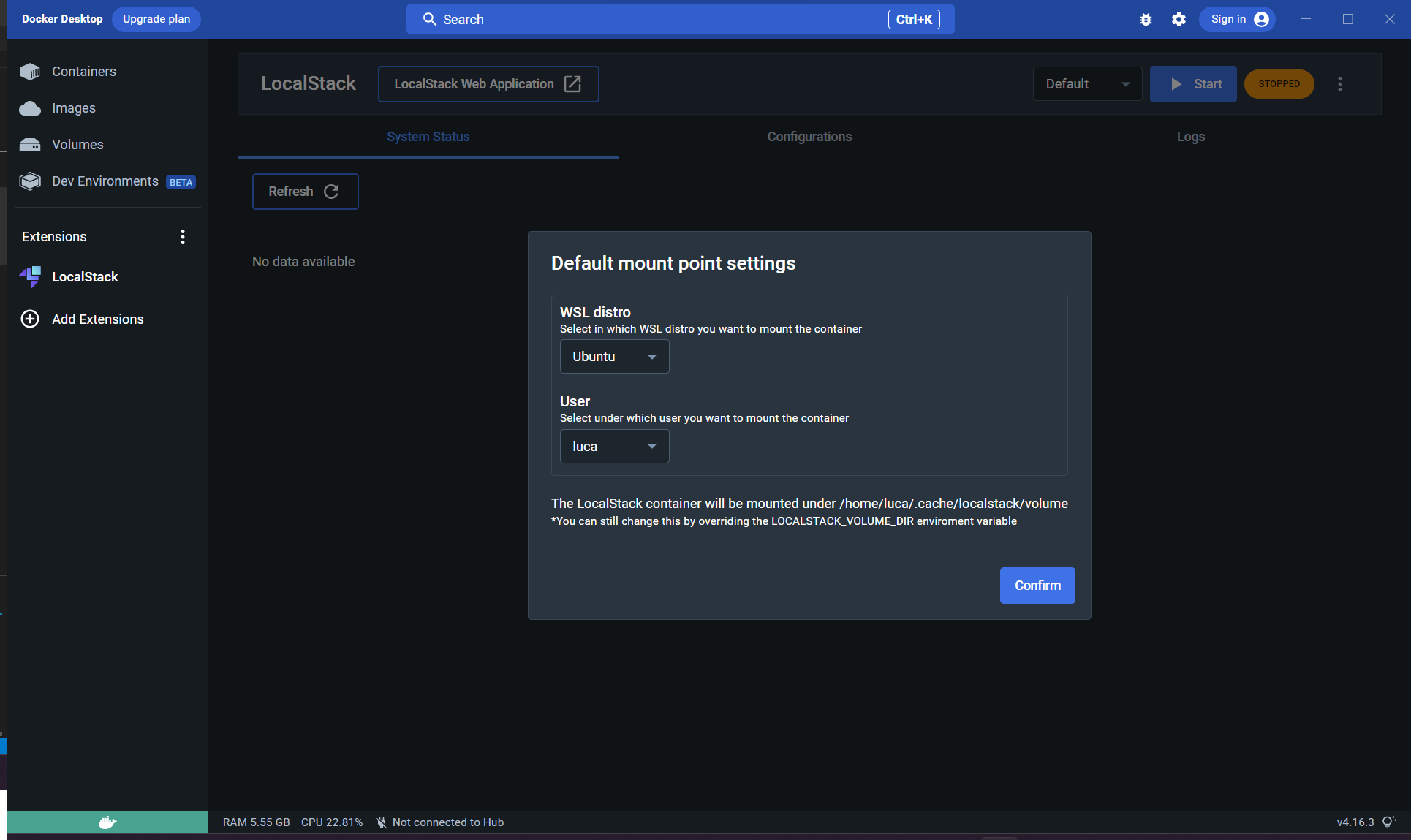Click the Start button

tap(1193, 84)
